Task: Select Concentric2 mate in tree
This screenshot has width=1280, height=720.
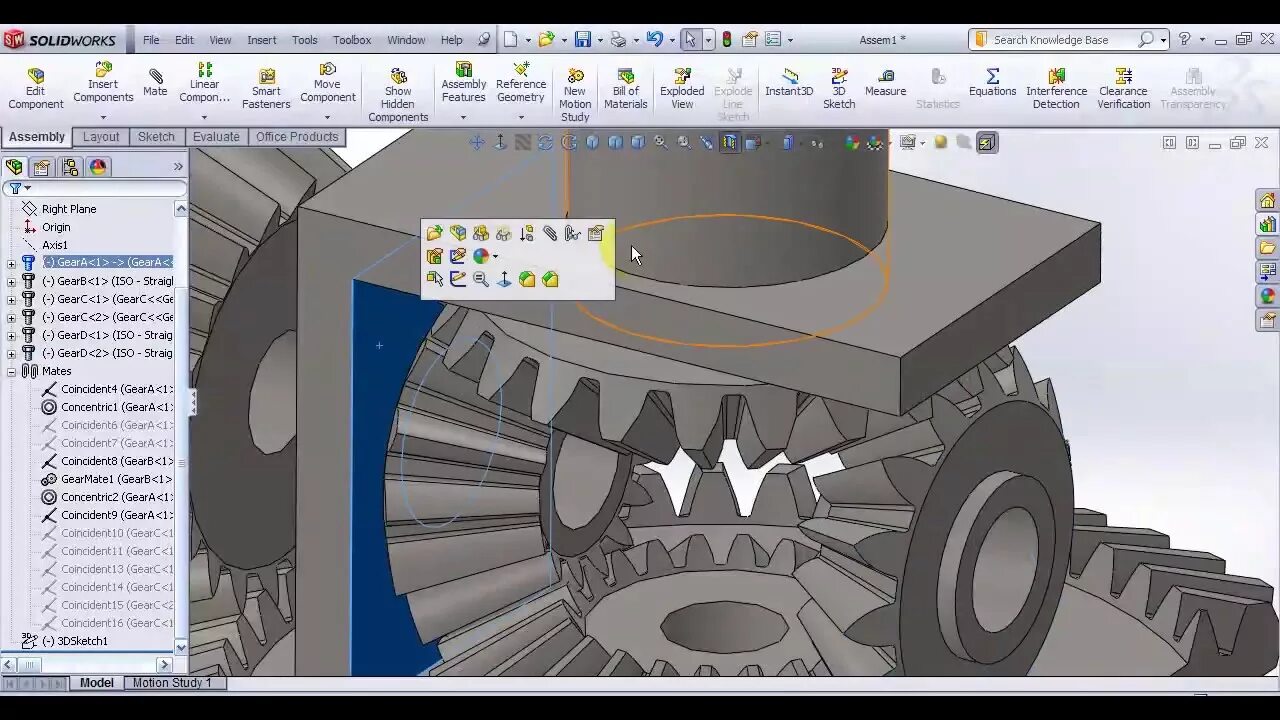Action: (107, 497)
